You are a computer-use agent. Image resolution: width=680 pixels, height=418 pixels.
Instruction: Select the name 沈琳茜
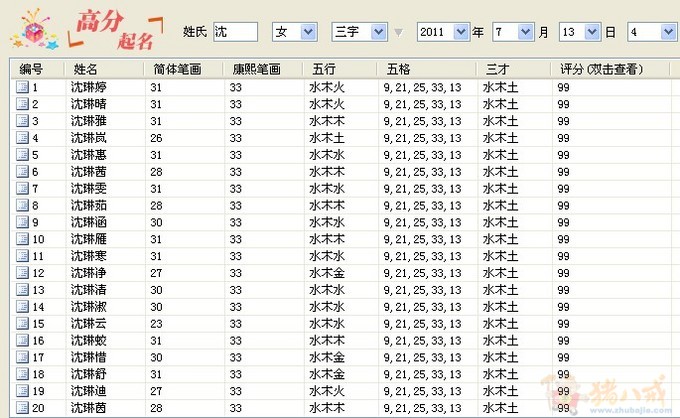[88, 172]
